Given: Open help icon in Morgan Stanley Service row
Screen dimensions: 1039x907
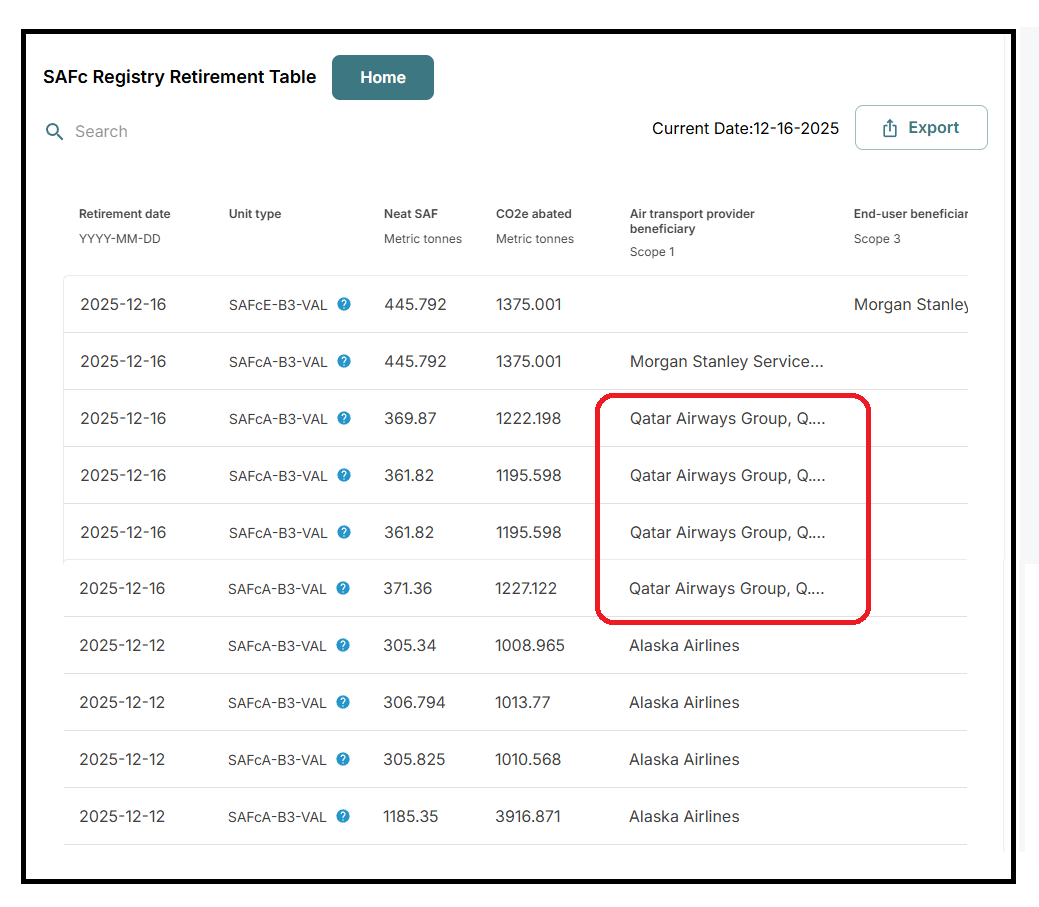Looking at the screenshot, I should [344, 361].
